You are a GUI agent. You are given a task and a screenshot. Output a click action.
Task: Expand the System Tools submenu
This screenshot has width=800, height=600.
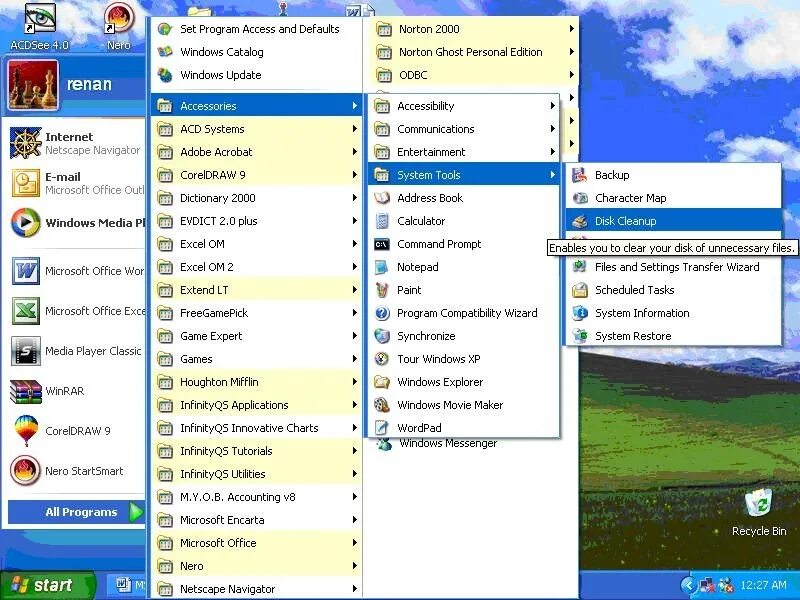click(x=463, y=175)
